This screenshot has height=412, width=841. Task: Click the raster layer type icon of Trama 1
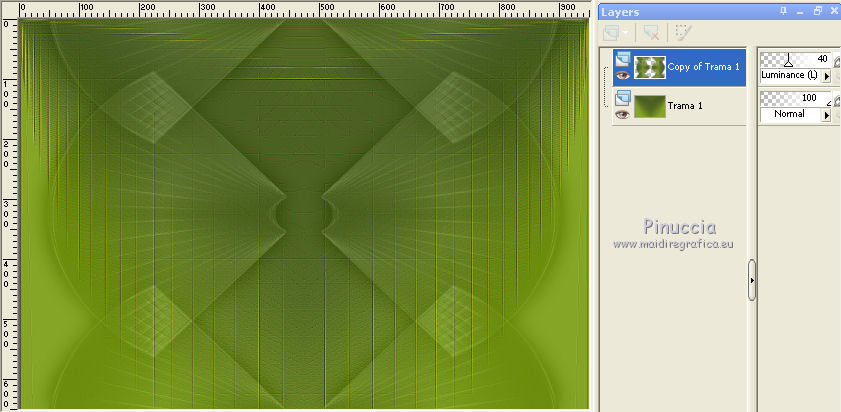pyautogui.click(x=623, y=97)
